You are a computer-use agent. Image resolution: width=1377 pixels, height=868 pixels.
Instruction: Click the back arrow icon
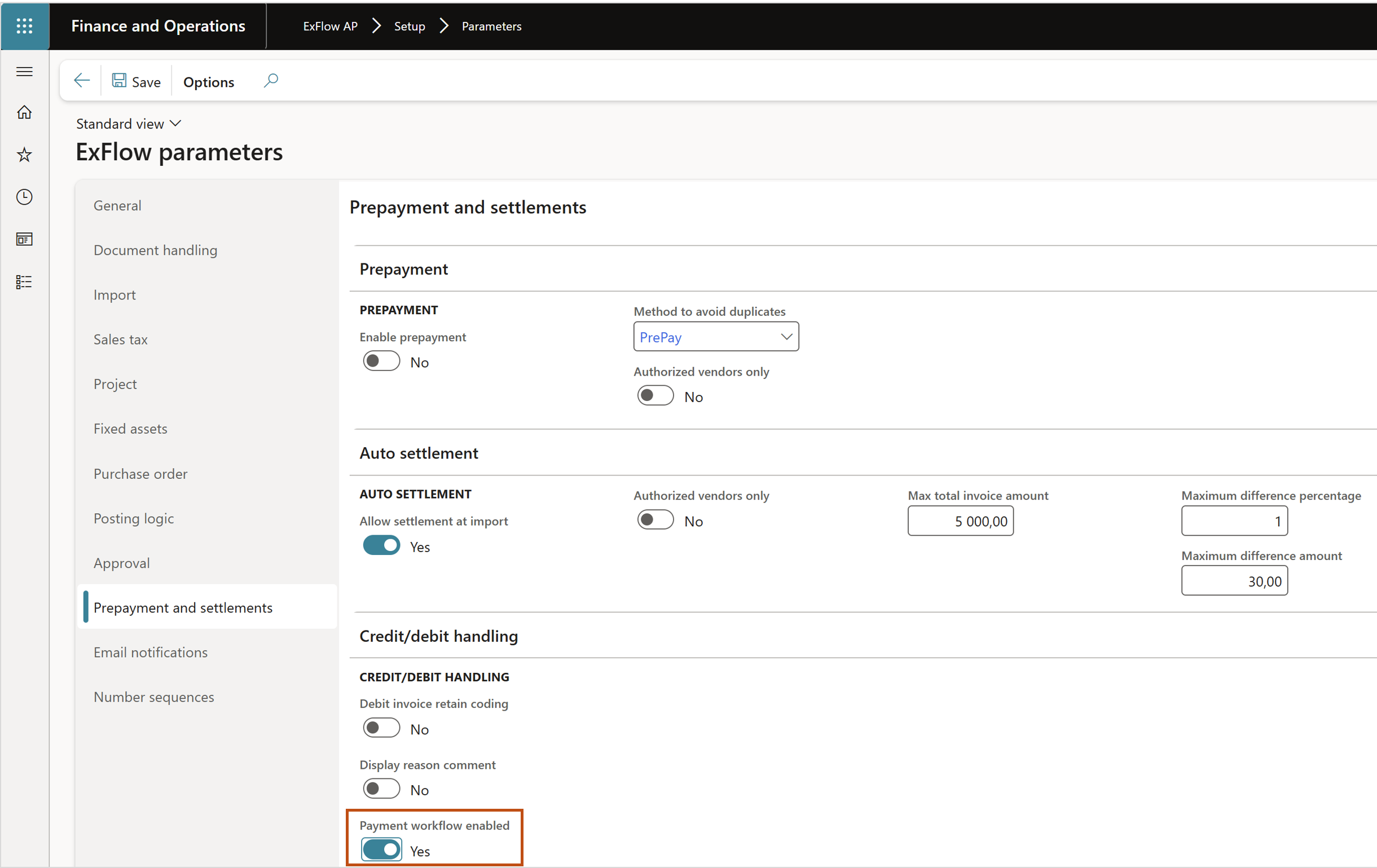pyautogui.click(x=82, y=81)
